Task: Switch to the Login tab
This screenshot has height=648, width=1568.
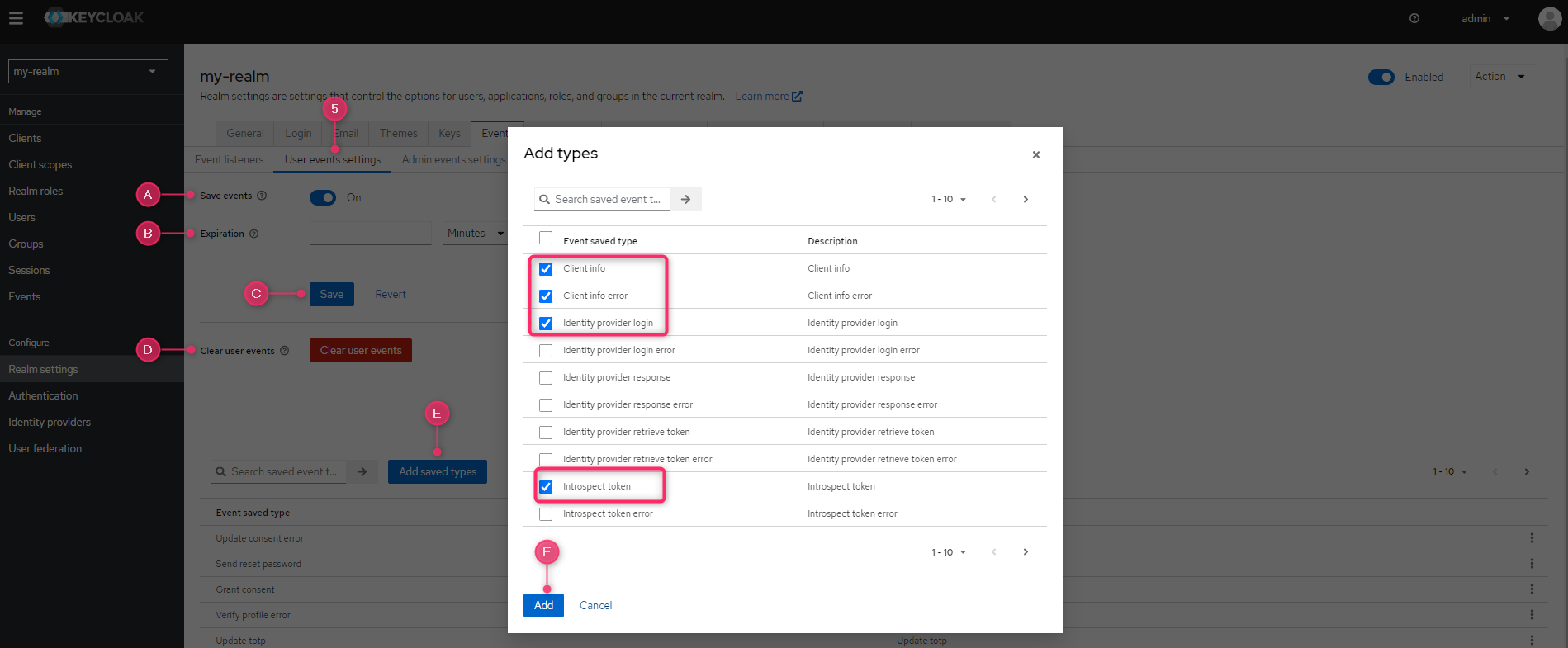Action: click(x=298, y=133)
